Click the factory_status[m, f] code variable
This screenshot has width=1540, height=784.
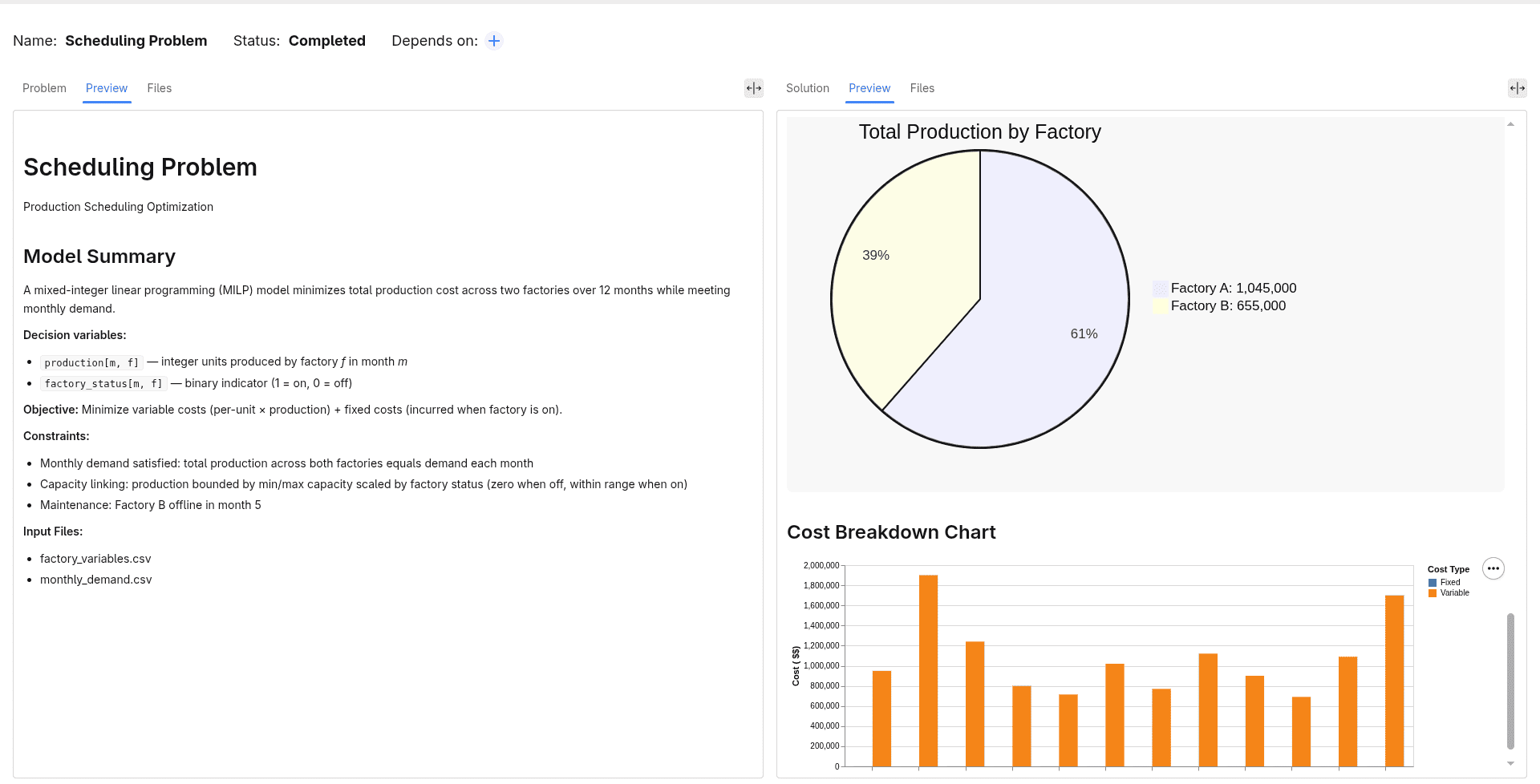pos(103,384)
